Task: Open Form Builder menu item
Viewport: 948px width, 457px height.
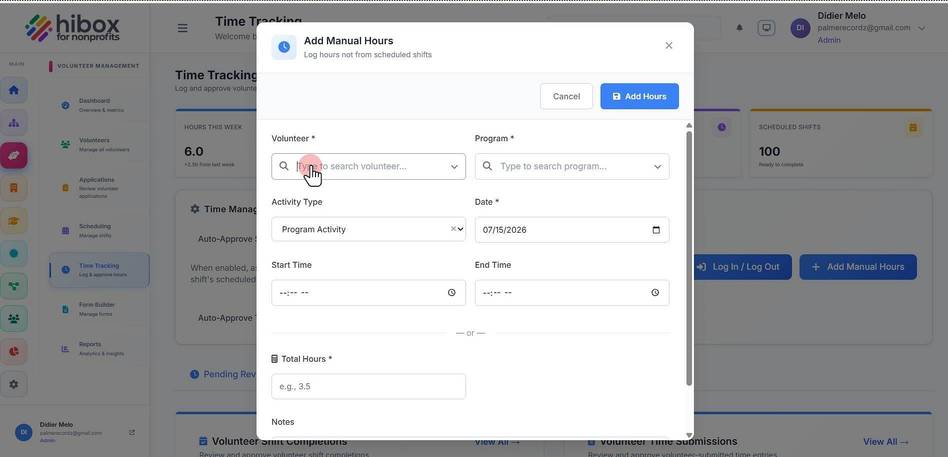Action: click(x=99, y=309)
